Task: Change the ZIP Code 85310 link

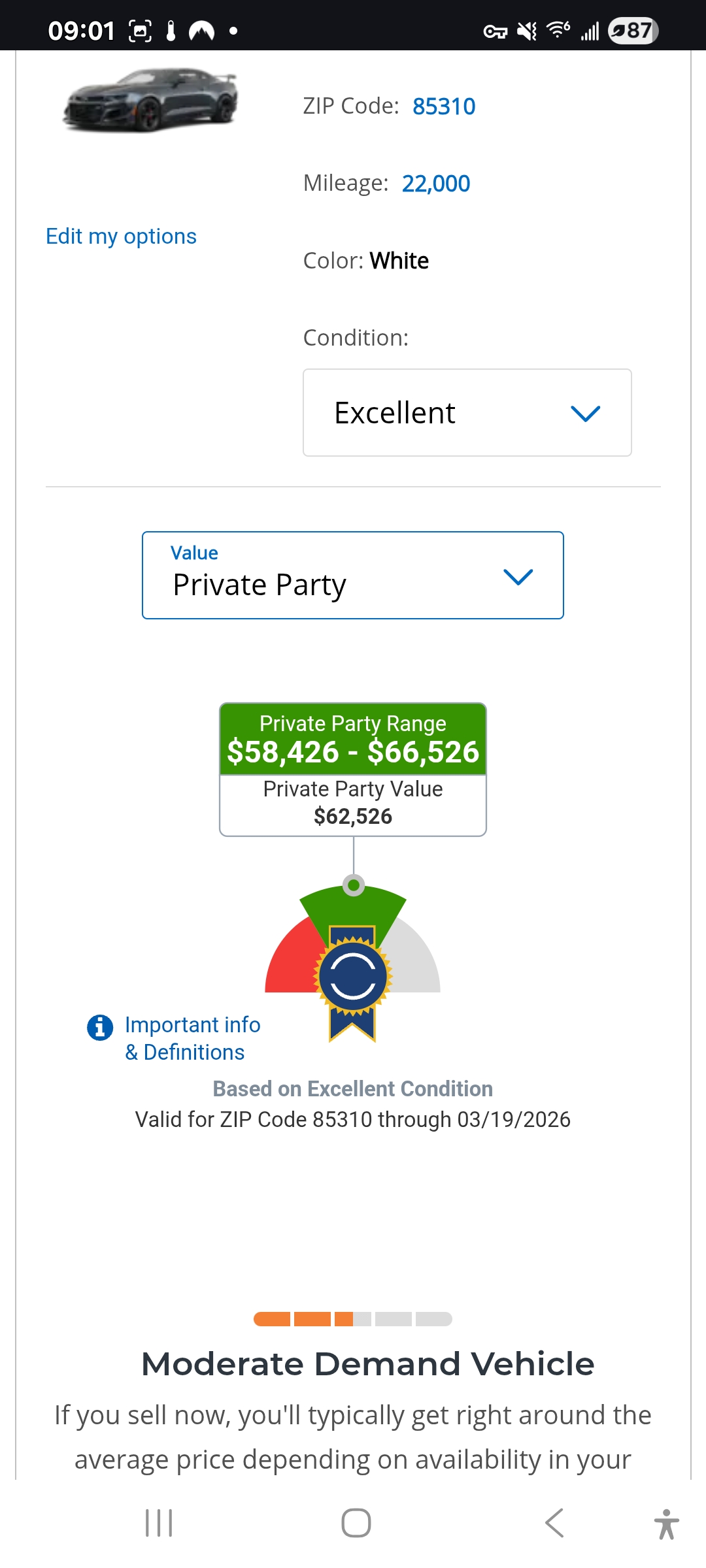Action: coord(444,106)
